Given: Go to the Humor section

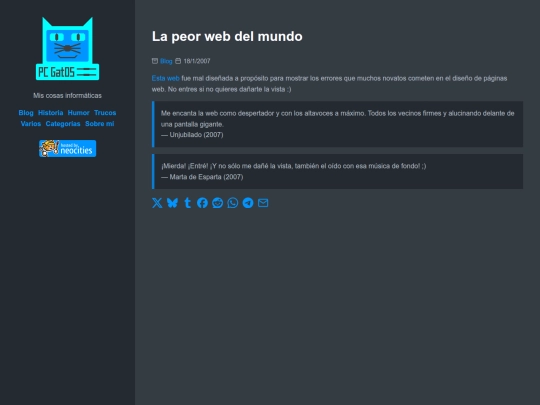Looking at the screenshot, I should 79,113.
